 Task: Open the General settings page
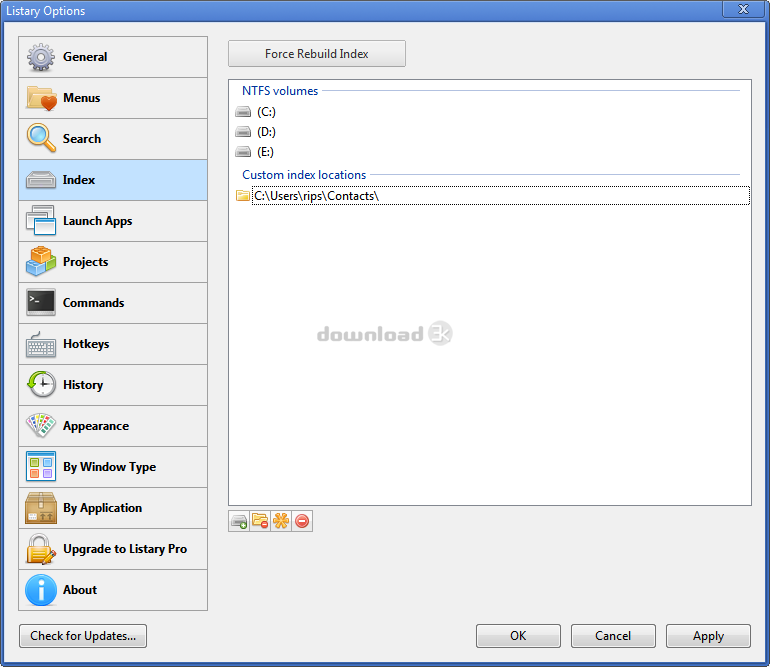point(113,57)
